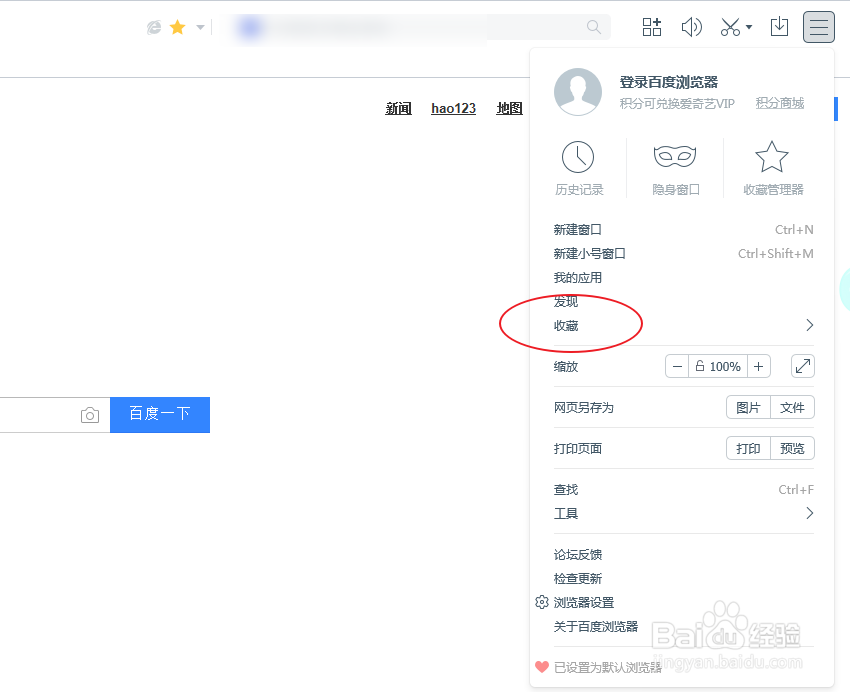Expand the screenshot tool dropdown arrow
The image size is (850, 692).
coord(749,27)
